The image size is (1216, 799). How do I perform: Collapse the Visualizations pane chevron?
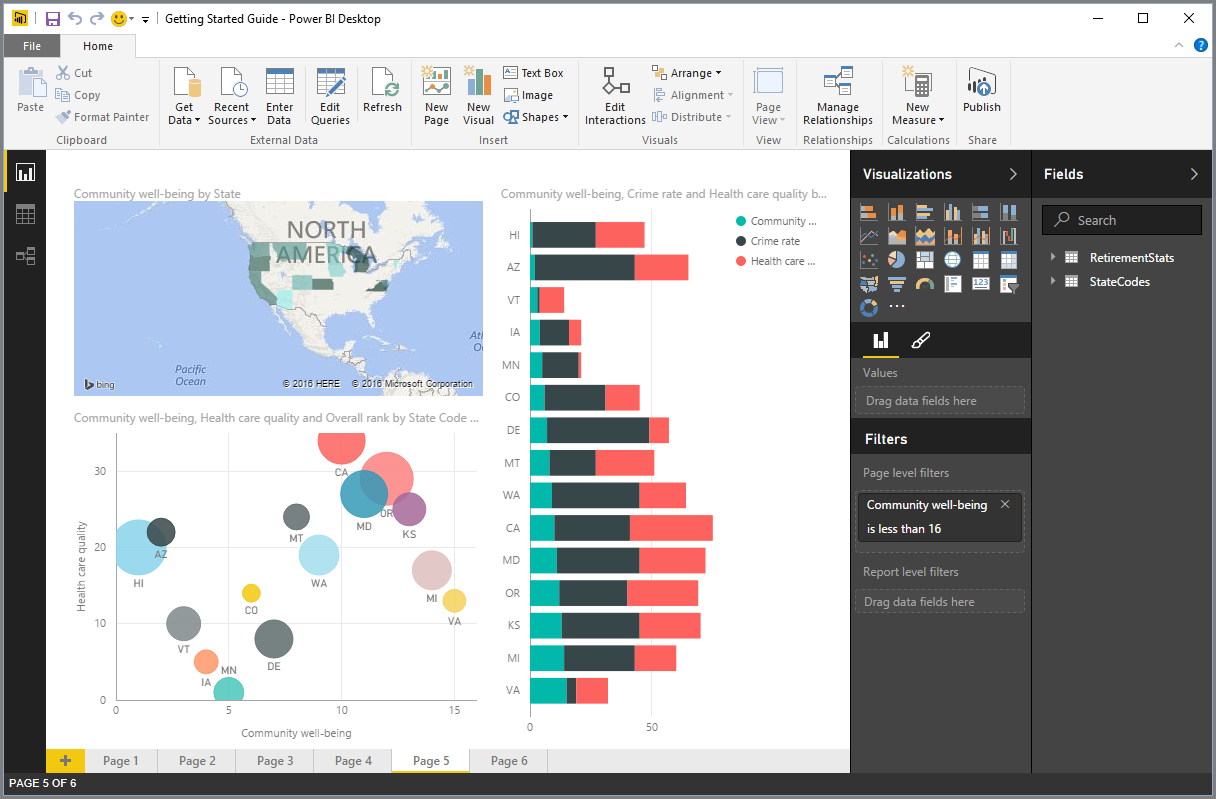coord(1013,174)
